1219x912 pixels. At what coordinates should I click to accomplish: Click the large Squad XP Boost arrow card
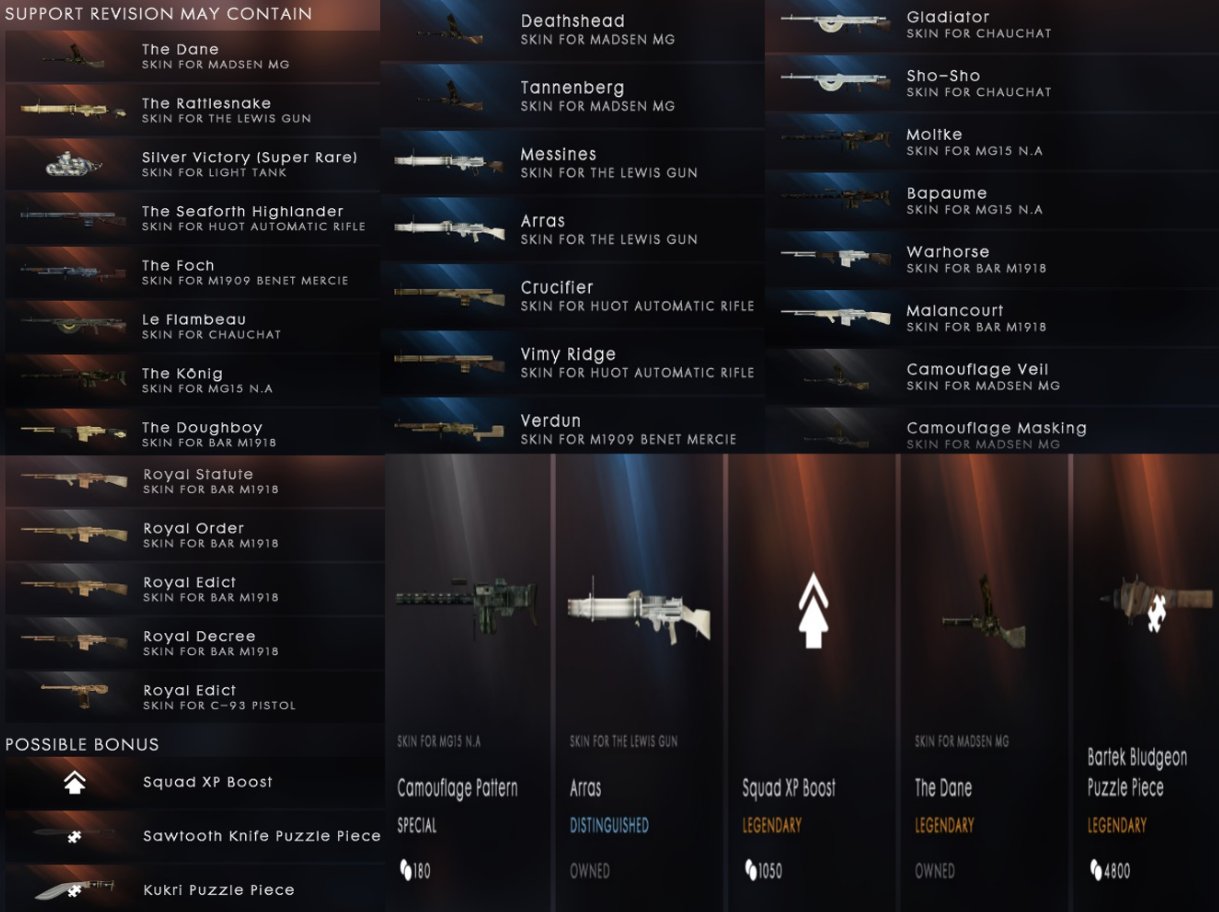pyautogui.click(x=813, y=682)
